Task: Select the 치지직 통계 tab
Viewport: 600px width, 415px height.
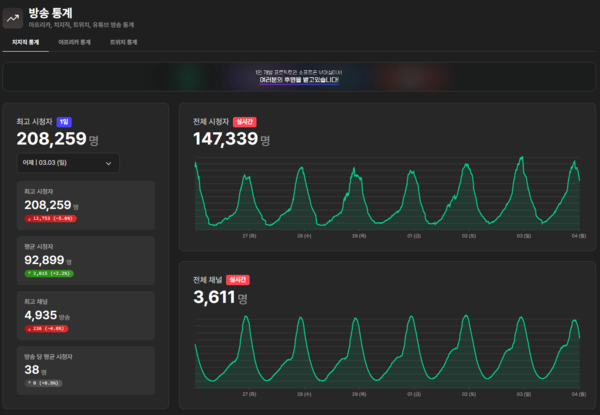Action: (25, 43)
